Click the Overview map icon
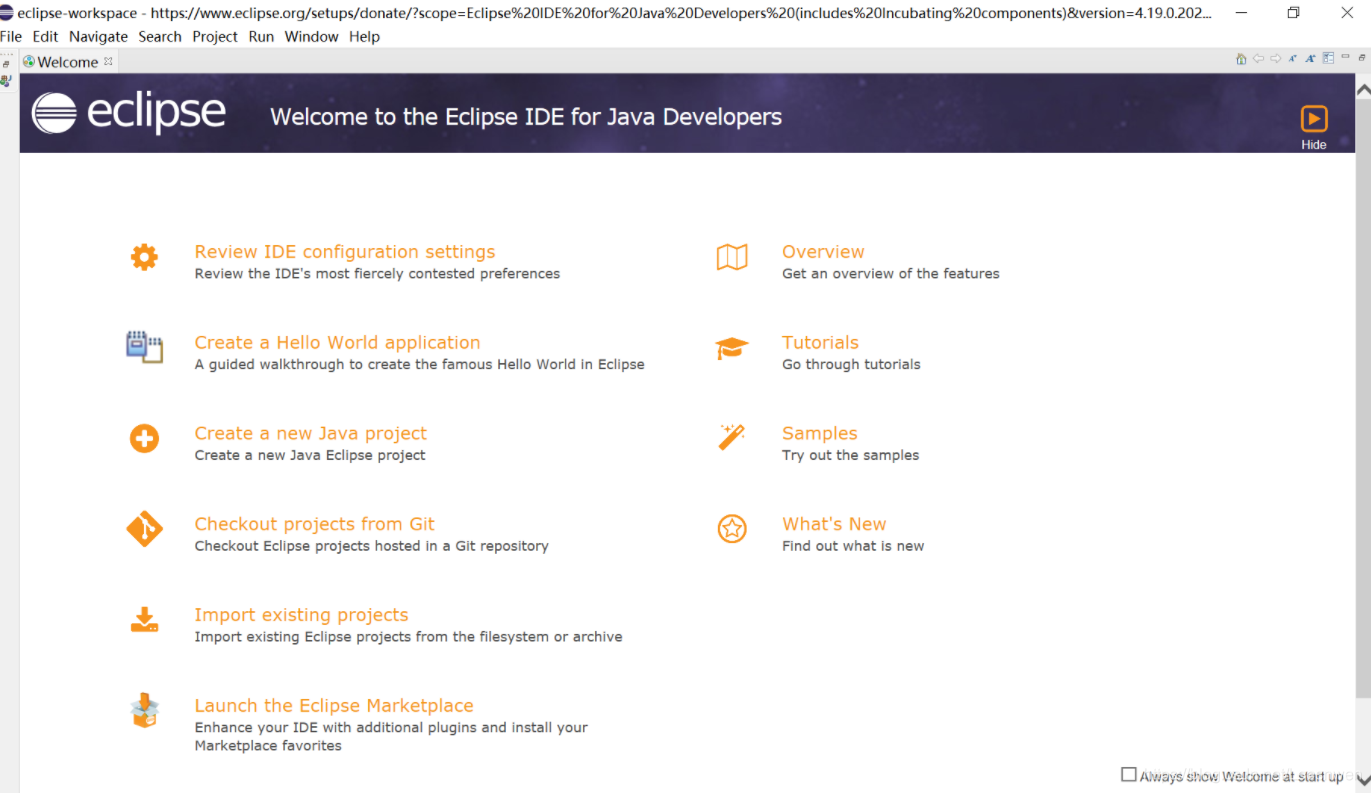Viewport: 1371px width, 793px height. pos(732,257)
